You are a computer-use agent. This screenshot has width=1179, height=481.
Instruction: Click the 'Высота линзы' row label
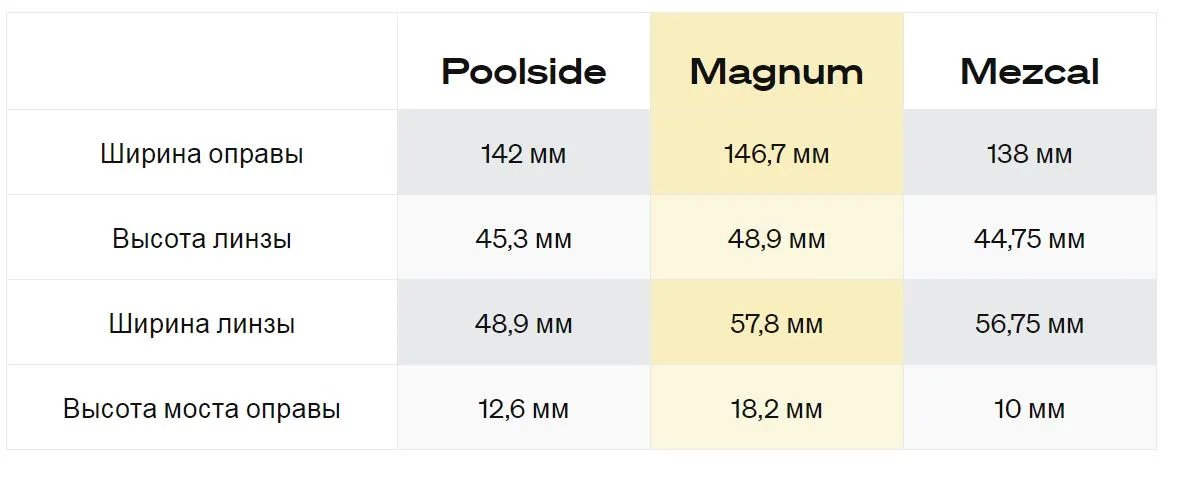click(x=202, y=240)
